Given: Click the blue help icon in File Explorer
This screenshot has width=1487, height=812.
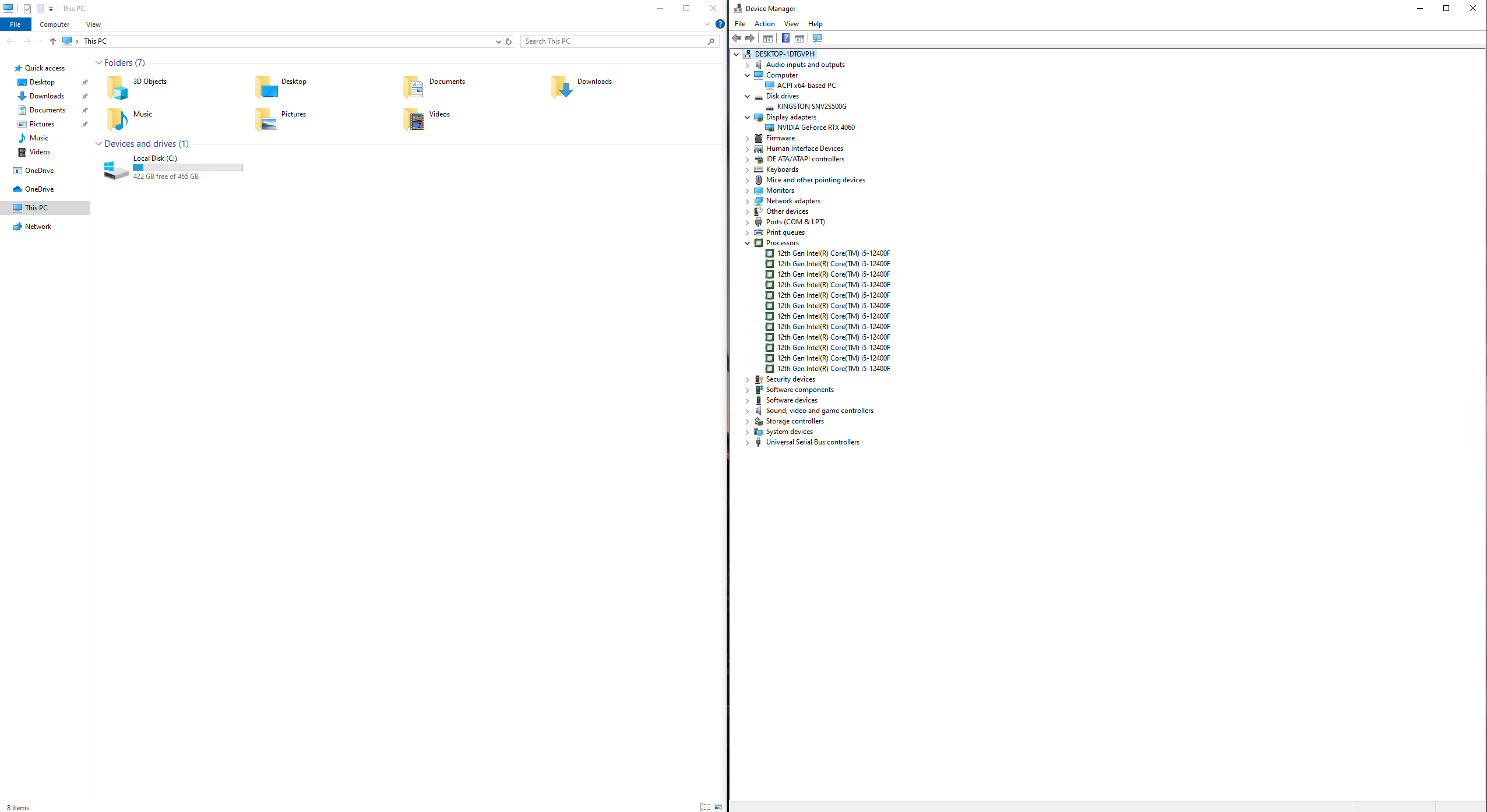Looking at the screenshot, I should (x=720, y=24).
